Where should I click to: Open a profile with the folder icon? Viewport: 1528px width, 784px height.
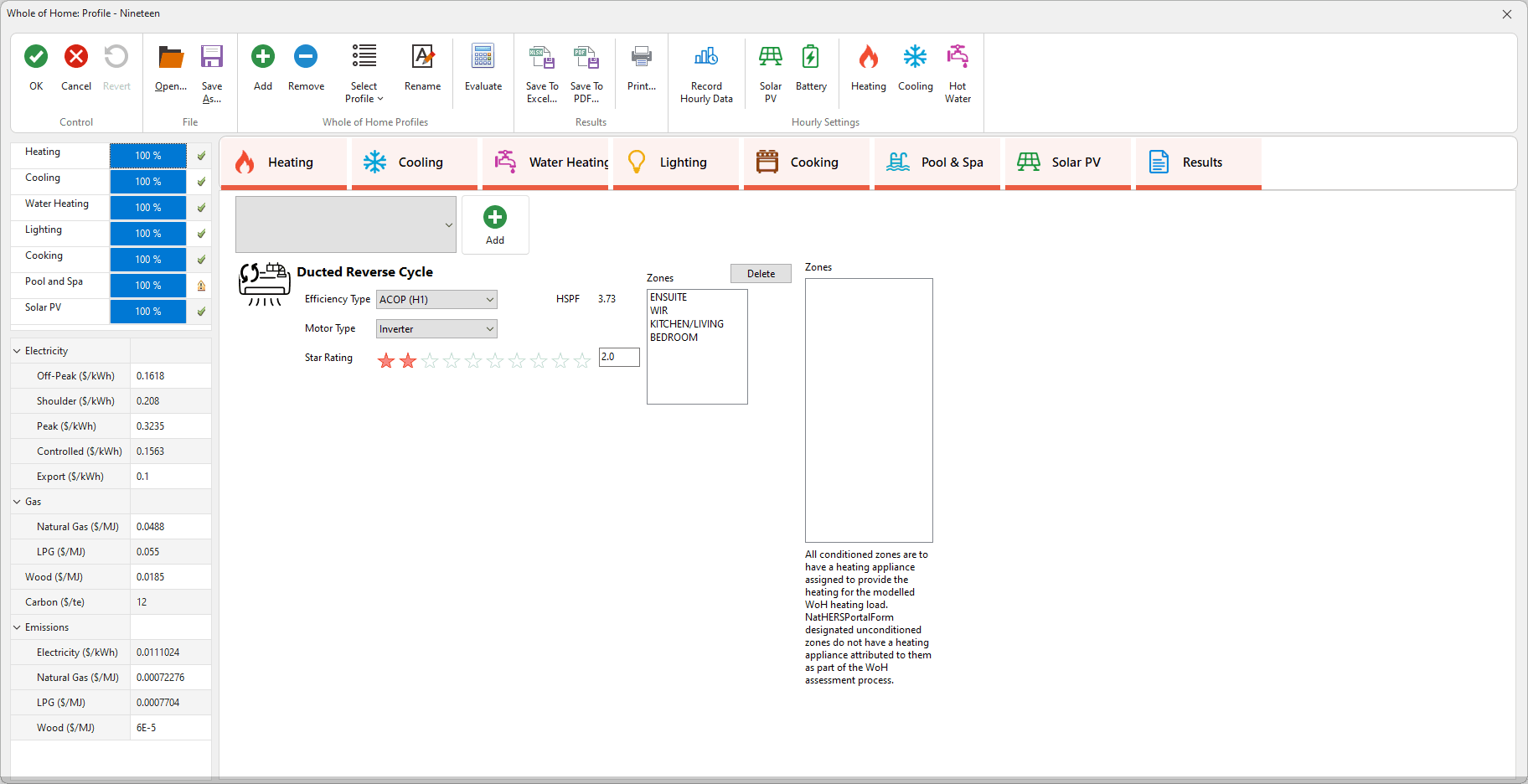click(171, 57)
